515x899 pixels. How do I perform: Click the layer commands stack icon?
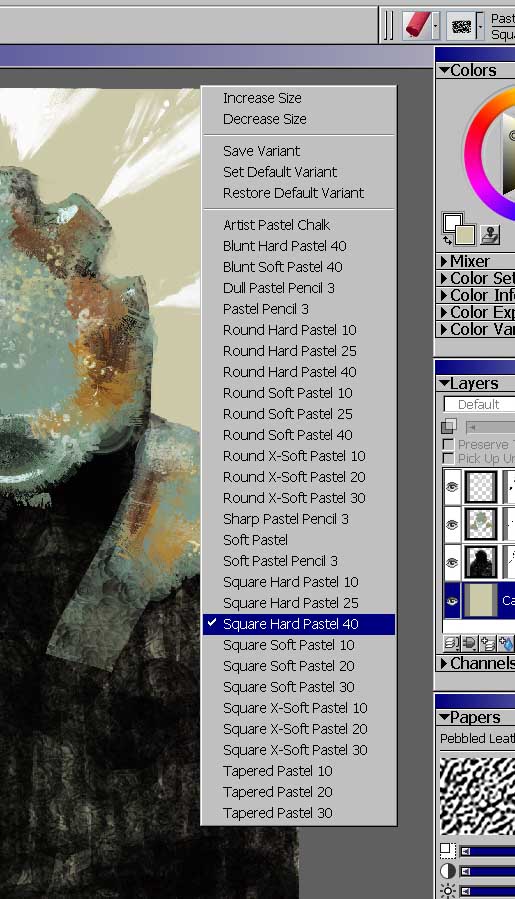click(451, 643)
